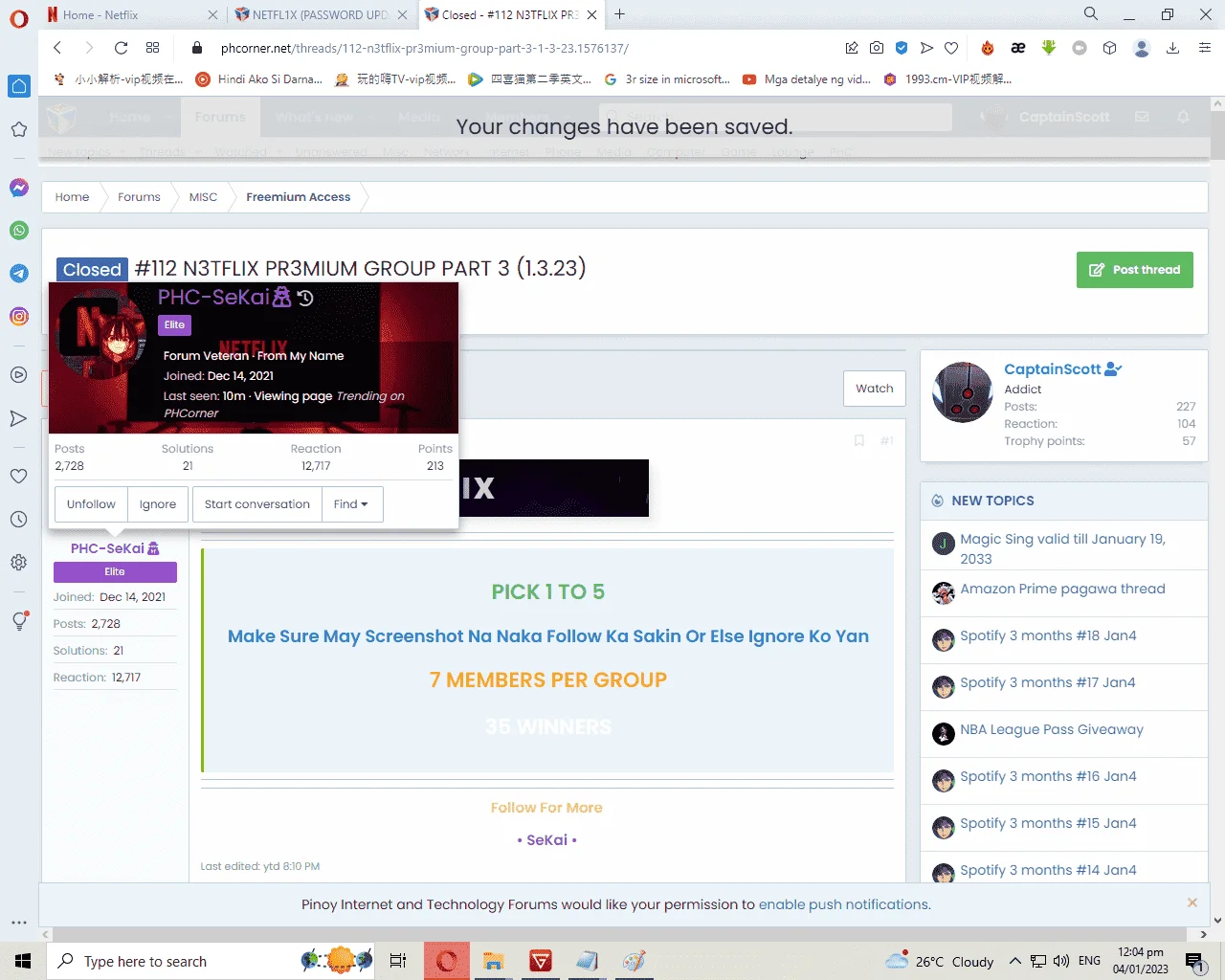1225x980 pixels.
Task: Bookmark this thread with the bookmark icon
Action: click(859, 440)
